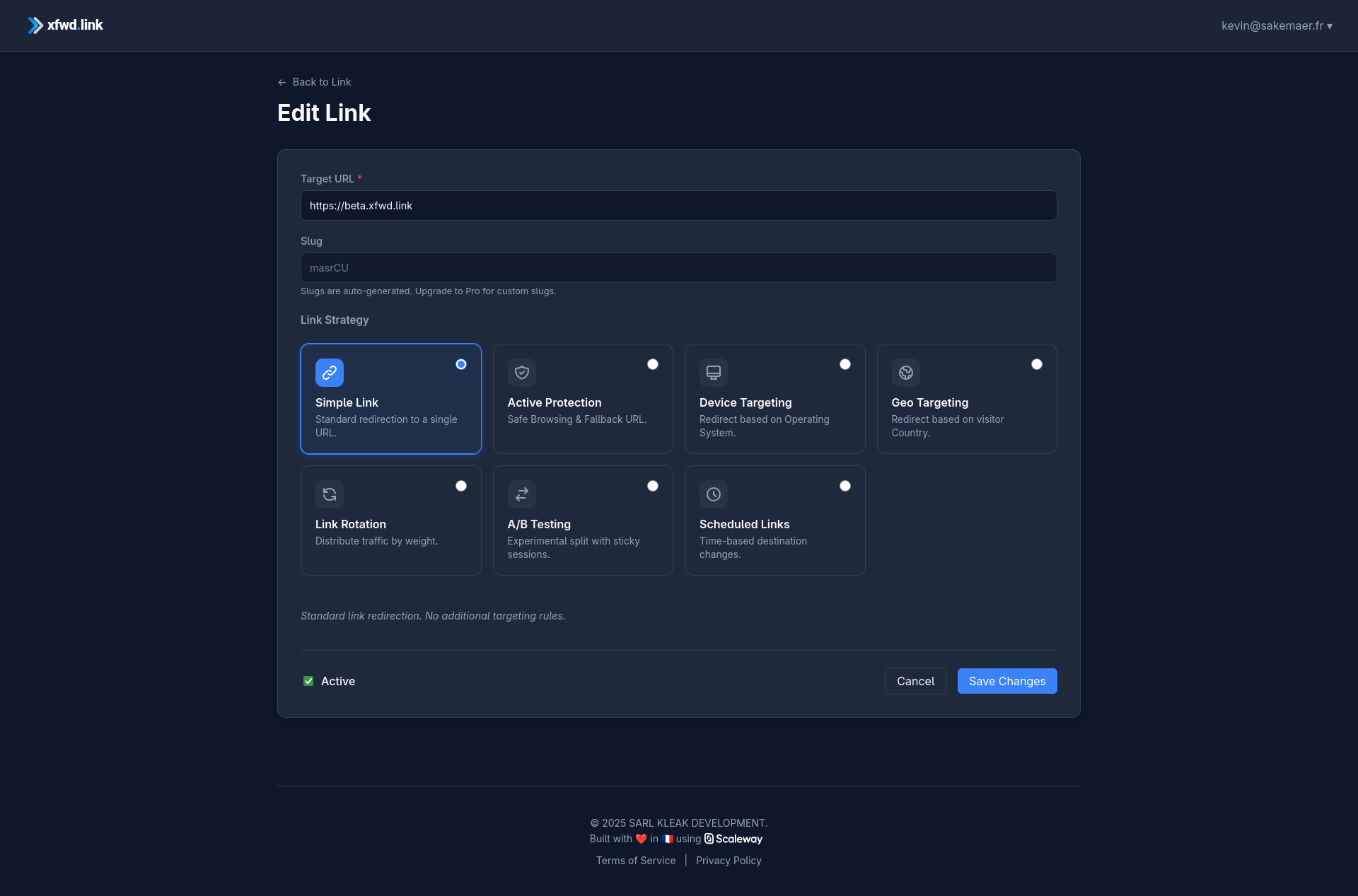
Task: Click the Simple Link chain icon
Action: pyautogui.click(x=330, y=373)
